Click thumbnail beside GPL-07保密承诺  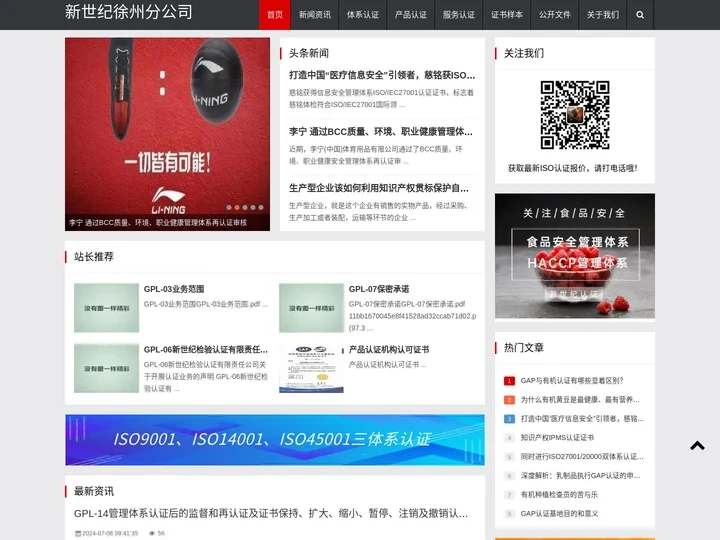[311, 308]
